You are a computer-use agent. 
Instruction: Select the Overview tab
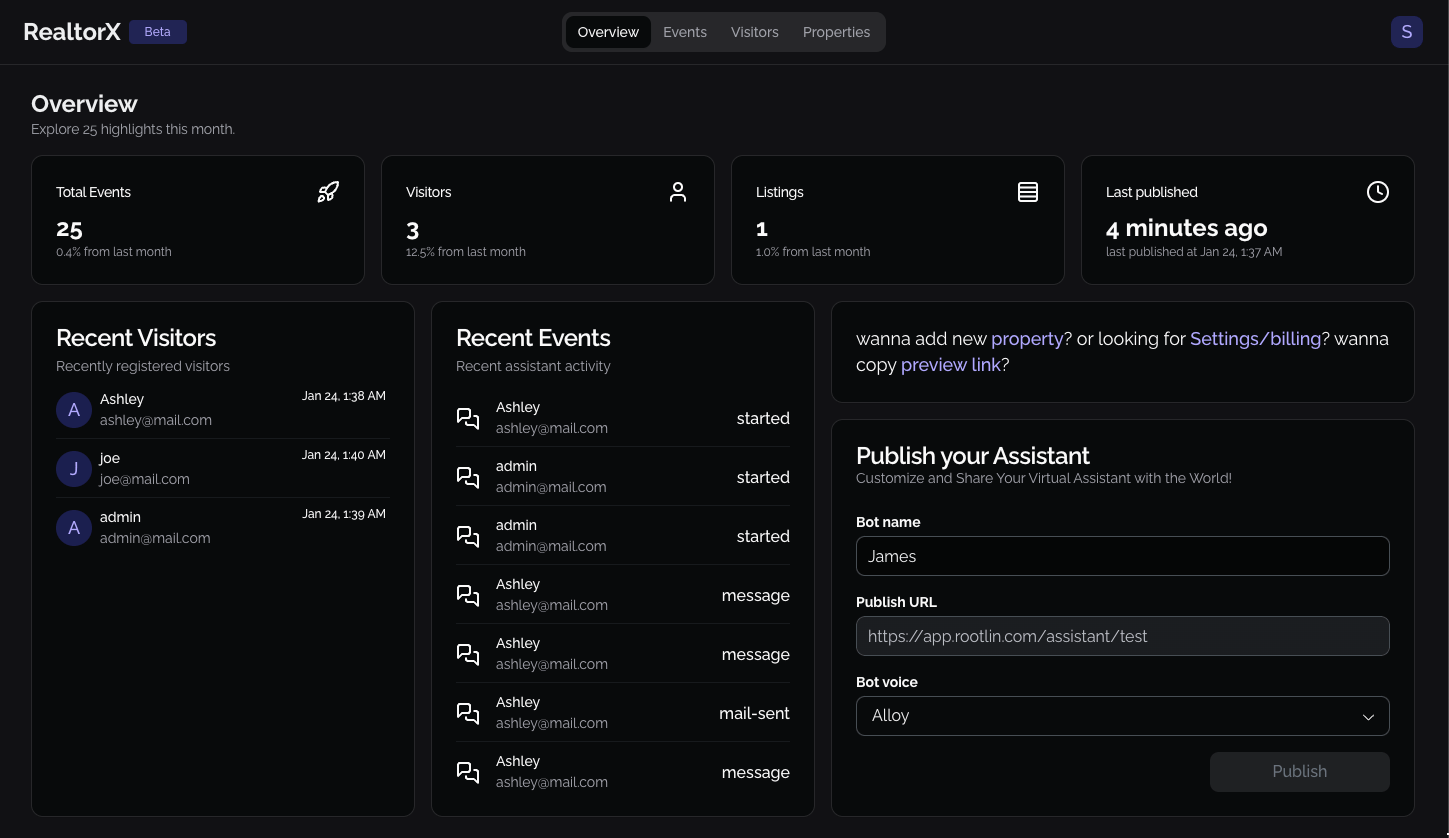click(x=608, y=32)
